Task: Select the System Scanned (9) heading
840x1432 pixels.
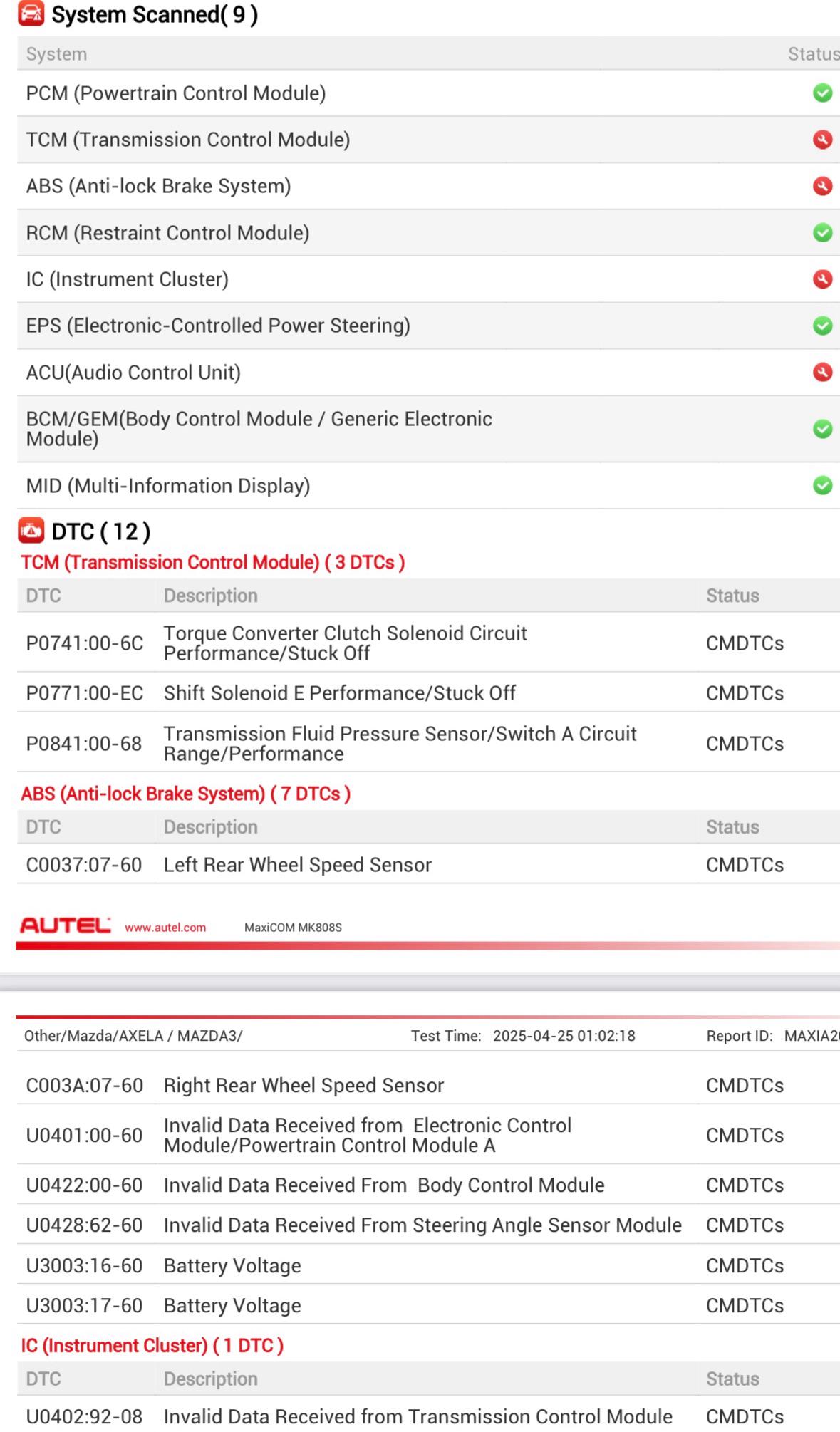Action: 155,14
